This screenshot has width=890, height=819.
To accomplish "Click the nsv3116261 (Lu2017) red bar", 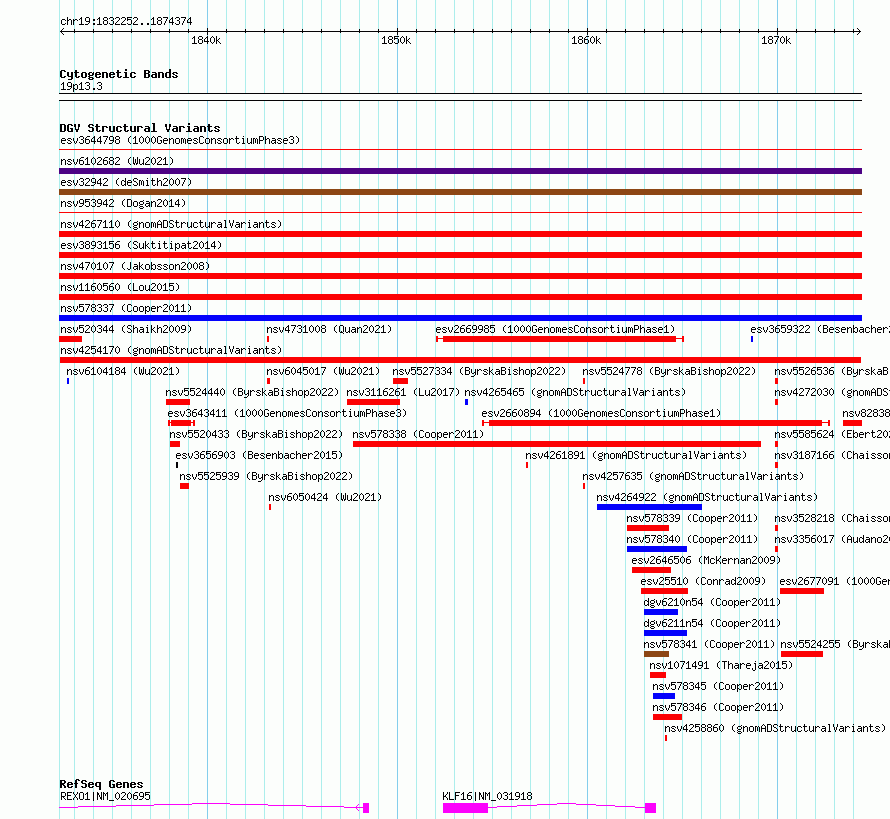I will click(373, 402).
